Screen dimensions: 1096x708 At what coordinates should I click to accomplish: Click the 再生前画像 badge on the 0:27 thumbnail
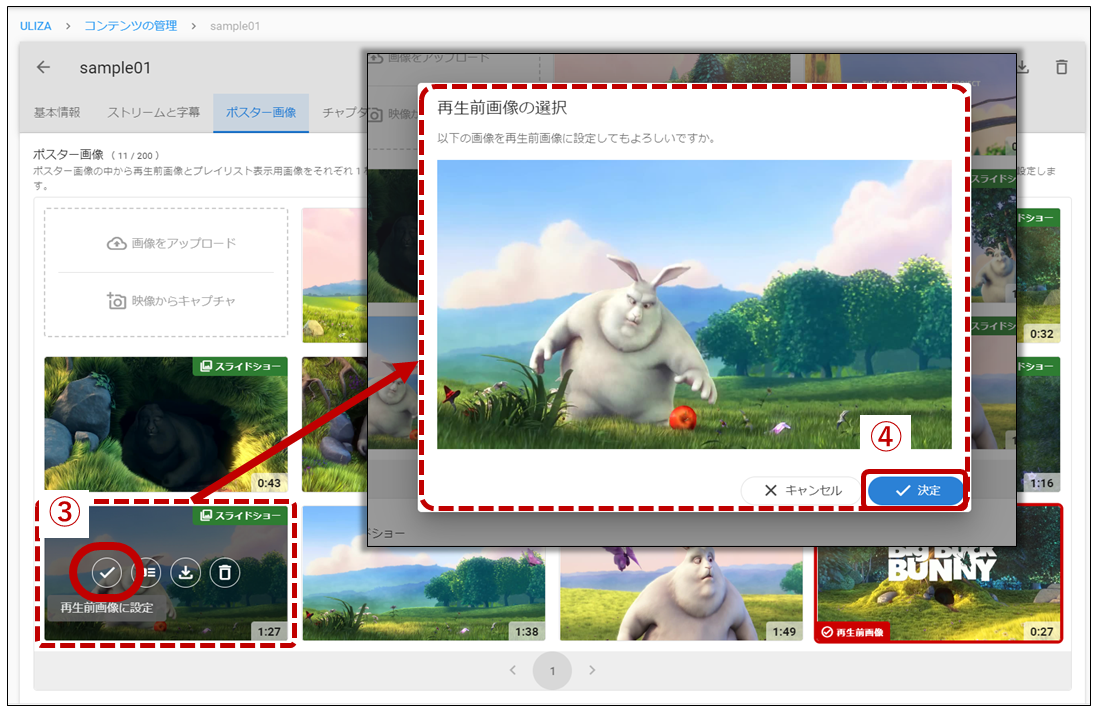pyautogui.click(x=853, y=632)
